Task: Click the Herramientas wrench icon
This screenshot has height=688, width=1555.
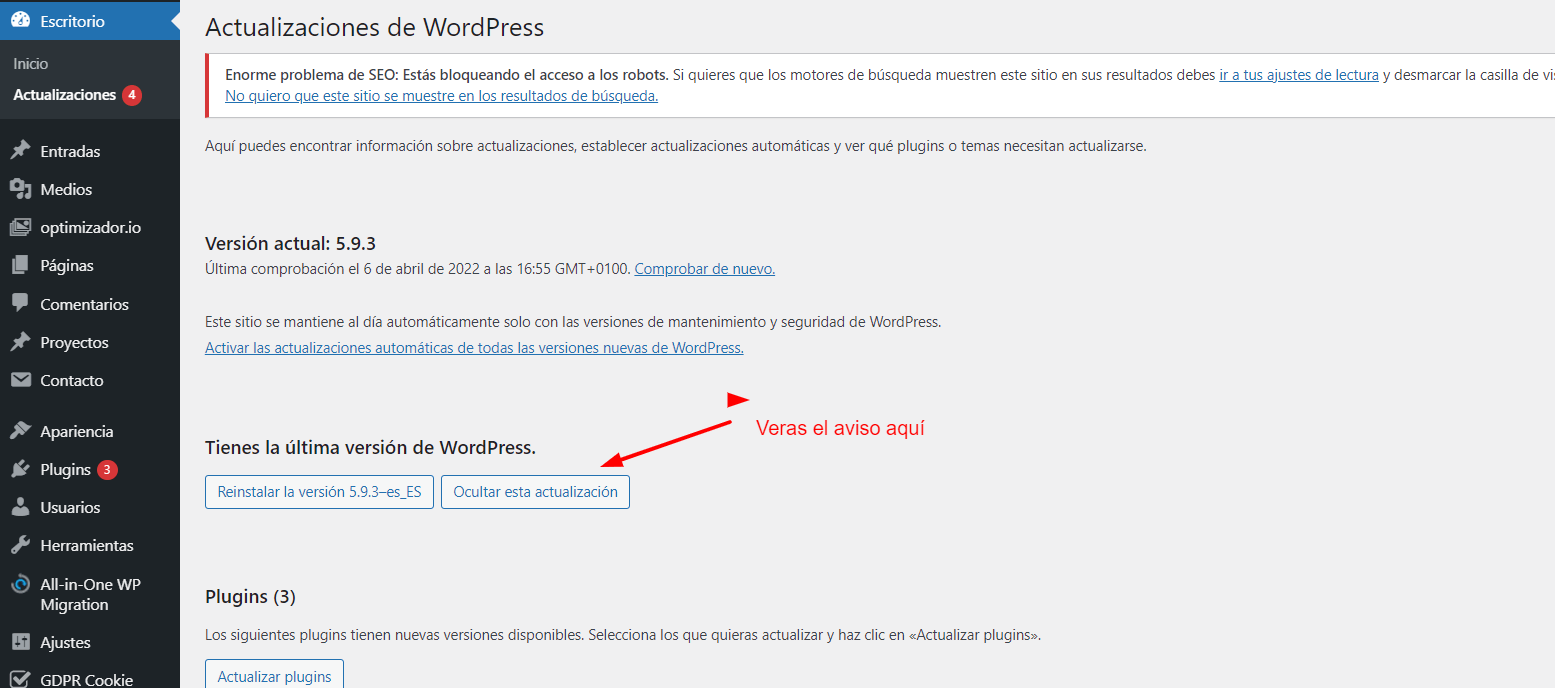Action: (x=20, y=545)
